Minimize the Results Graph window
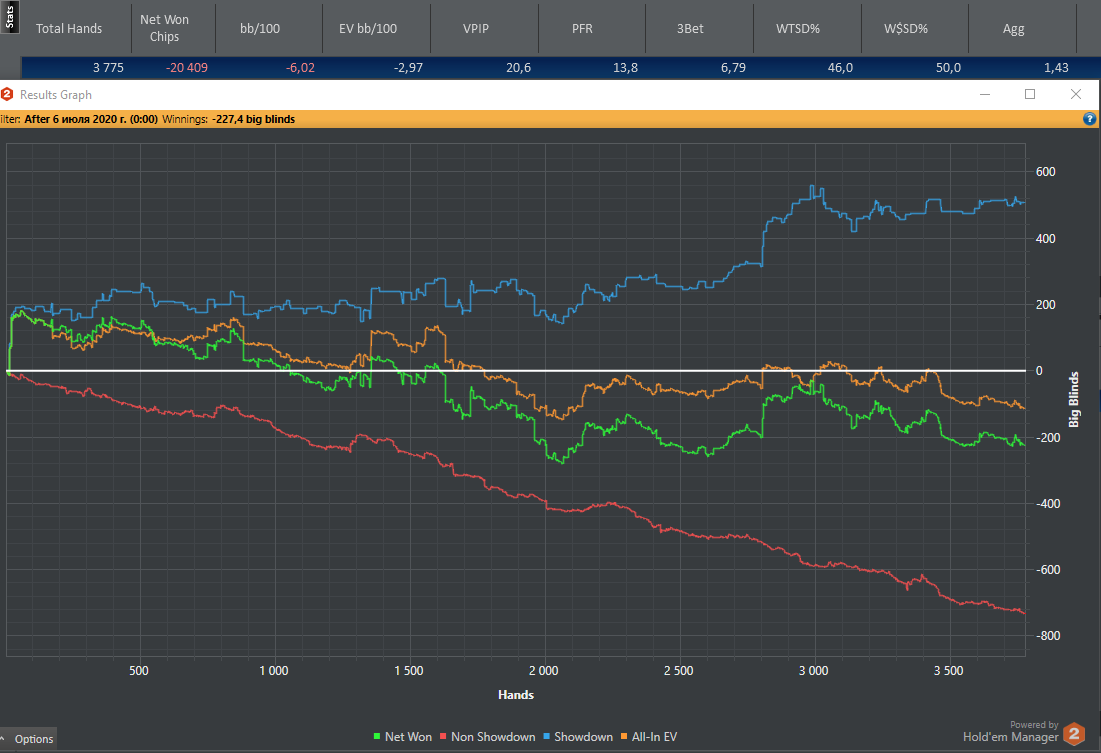This screenshot has width=1101, height=753. click(x=985, y=94)
